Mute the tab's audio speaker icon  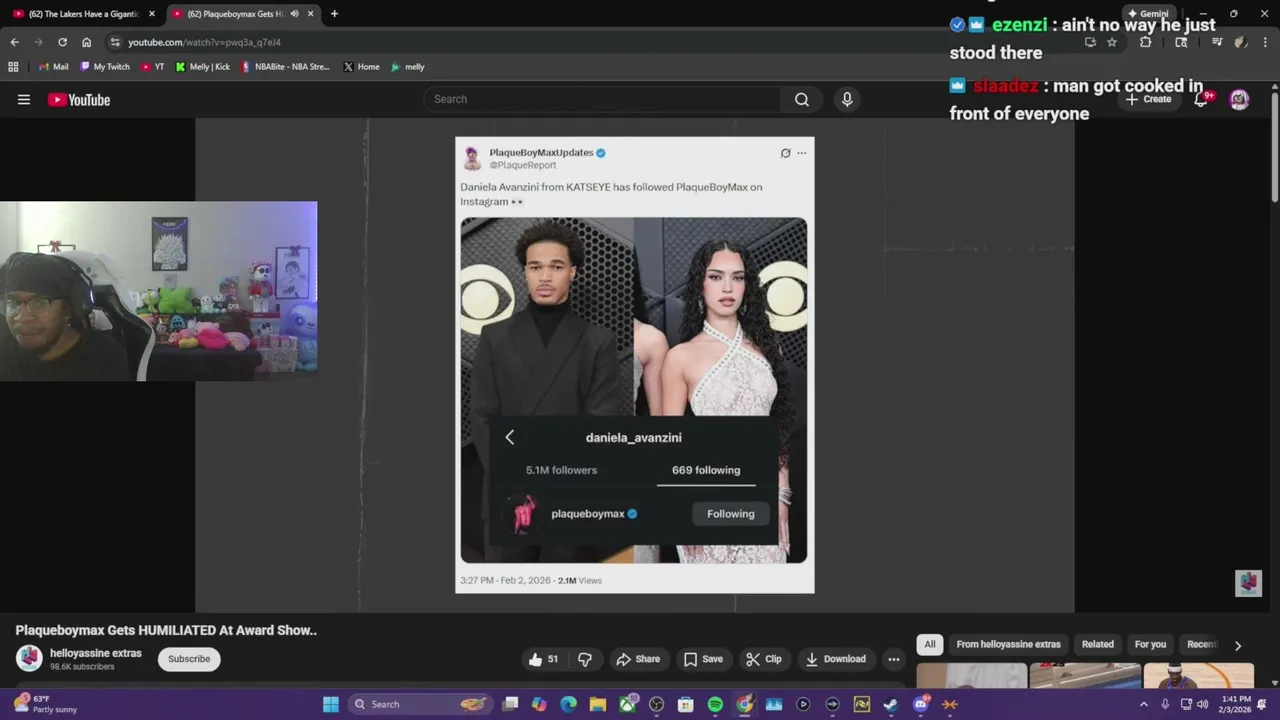coord(294,14)
